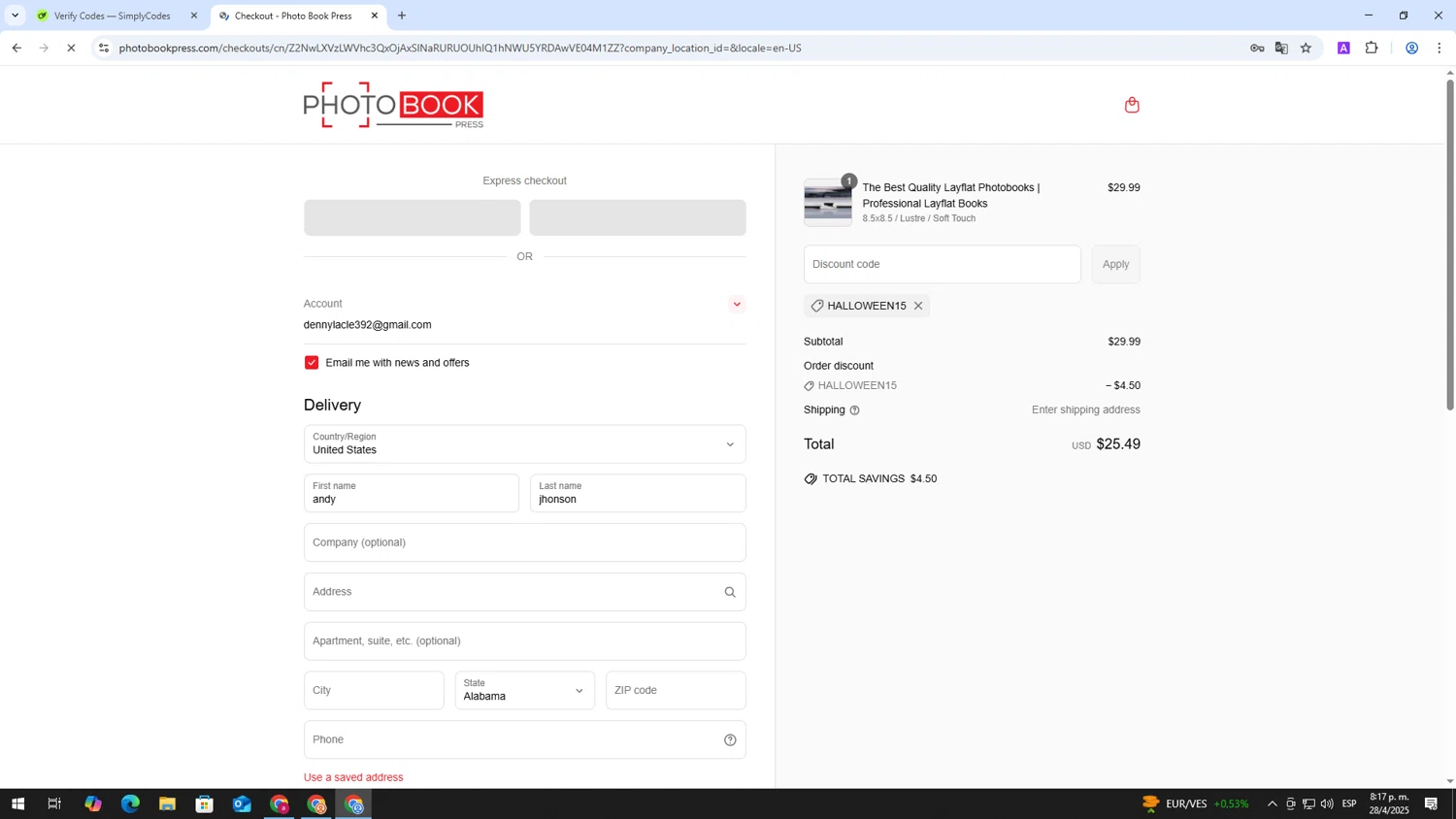Go back to previous page

pos(17,48)
